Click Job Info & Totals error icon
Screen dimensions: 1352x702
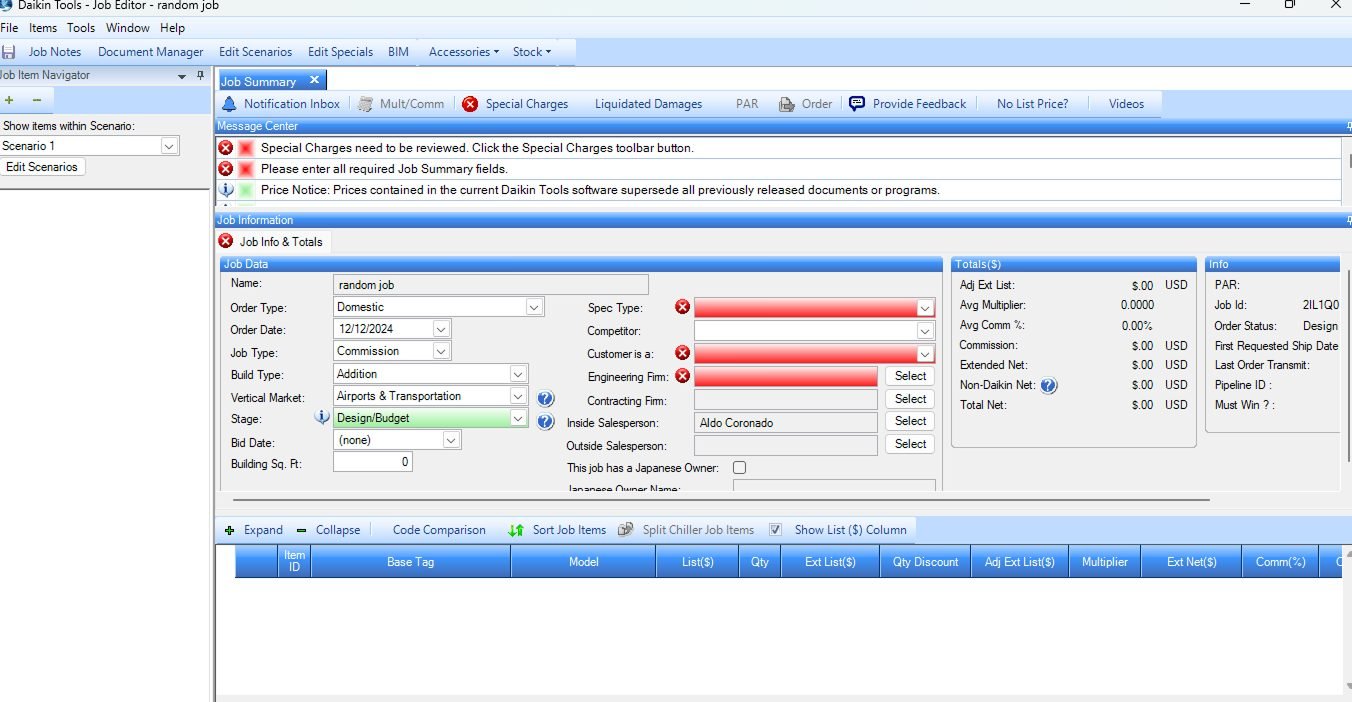click(225, 241)
